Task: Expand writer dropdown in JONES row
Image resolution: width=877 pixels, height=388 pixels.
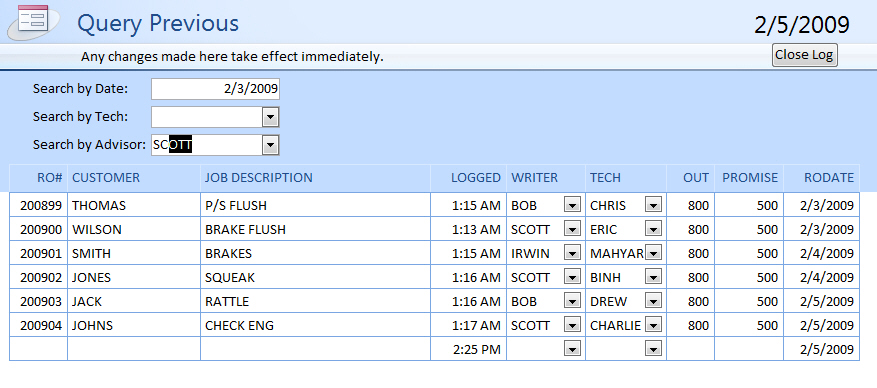Action: click(572, 277)
